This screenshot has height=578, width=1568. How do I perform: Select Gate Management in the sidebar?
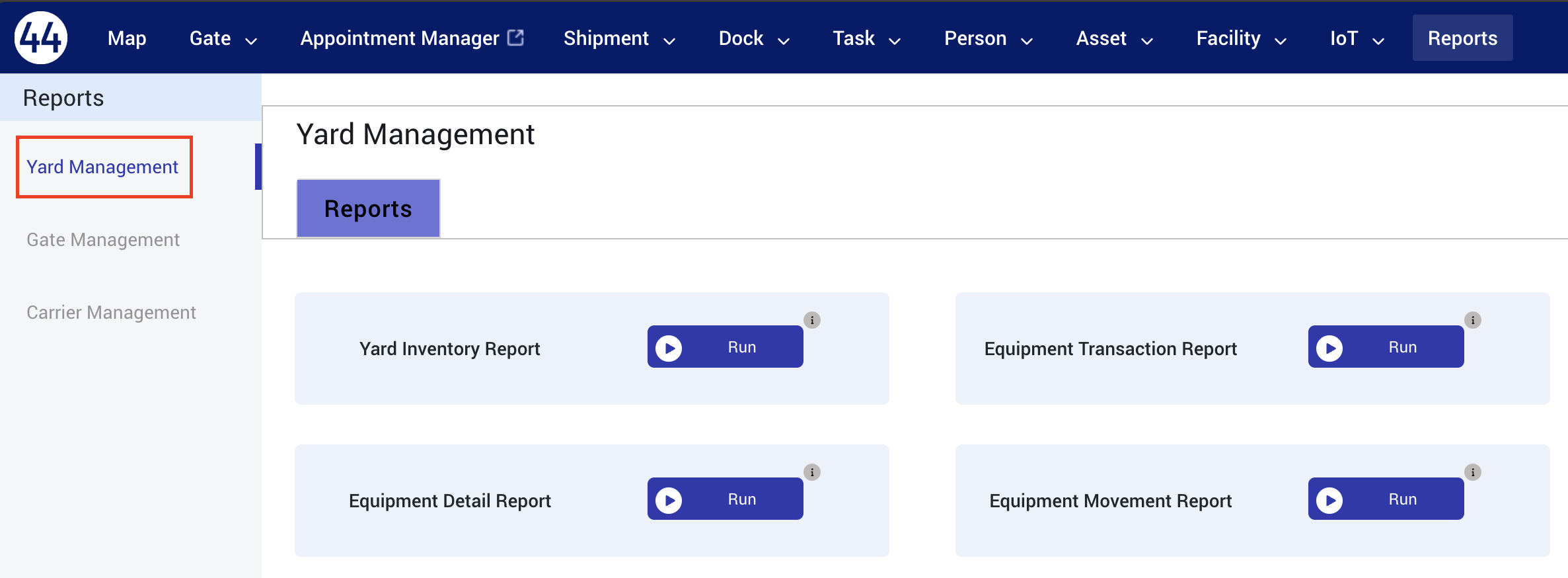pyautogui.click(x=103, y=239)
